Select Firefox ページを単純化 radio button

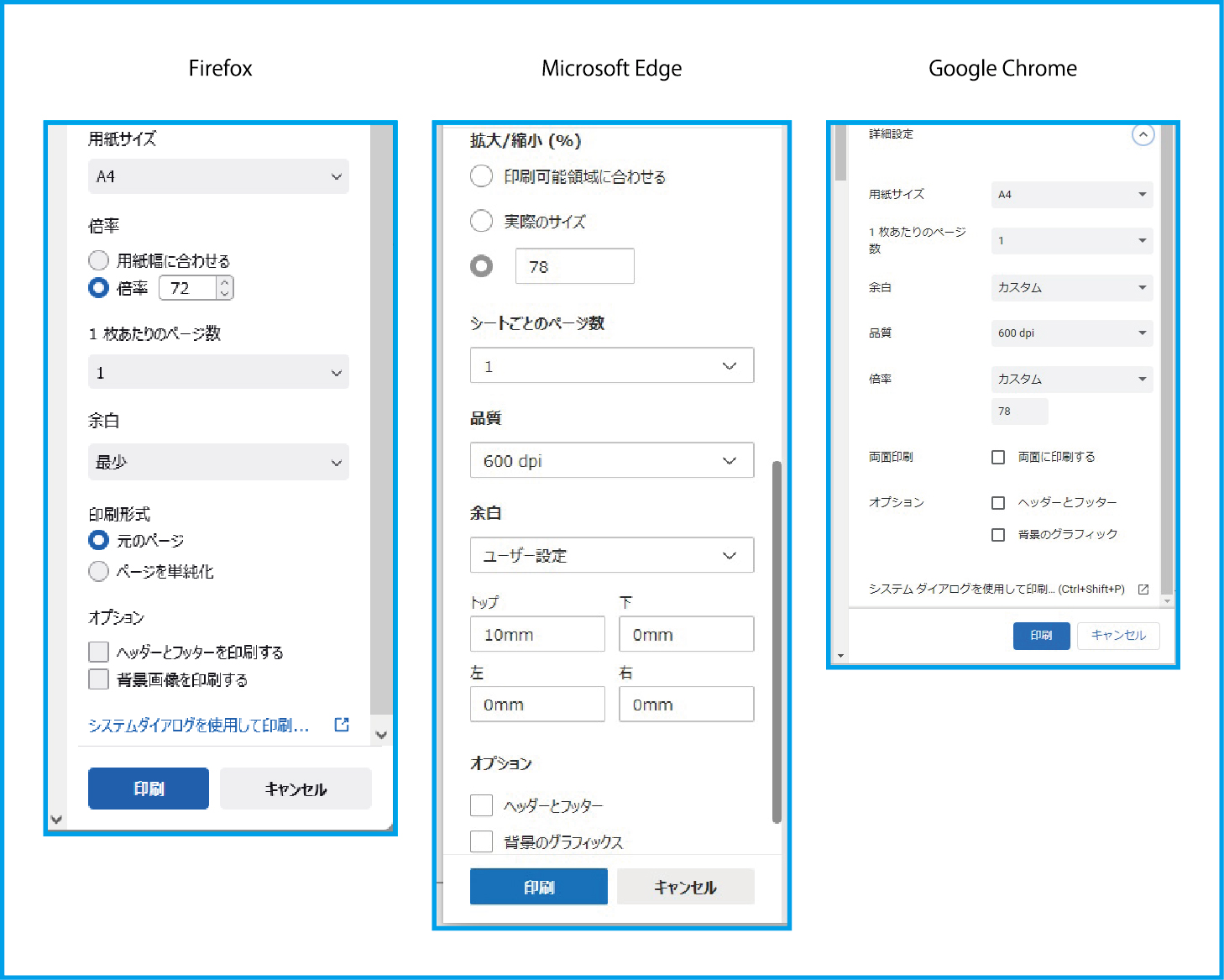coord(98,571)
